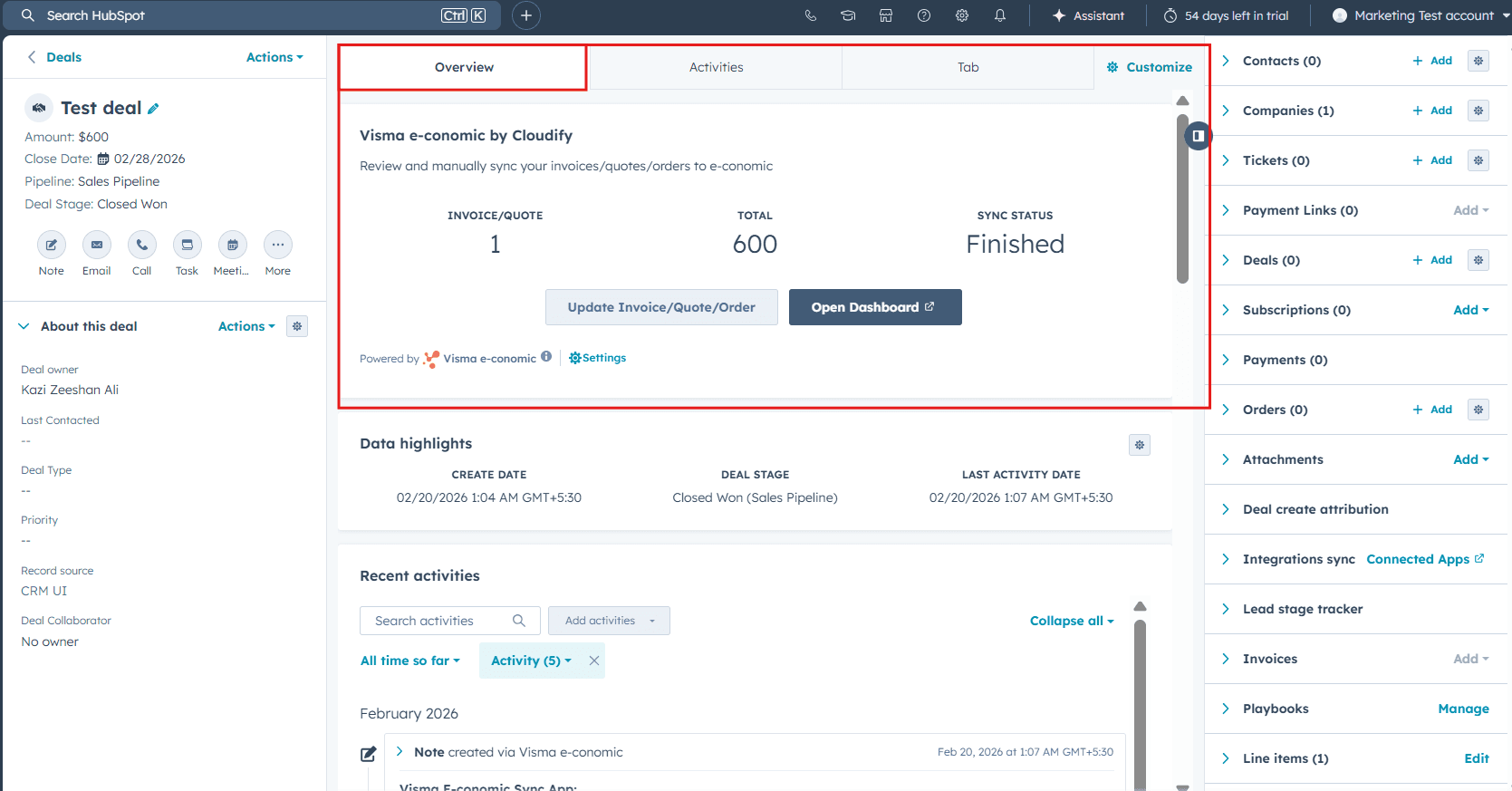Click the plus create button in top bar
This screenshot has height=791, width=1512.
pos(526,15)
